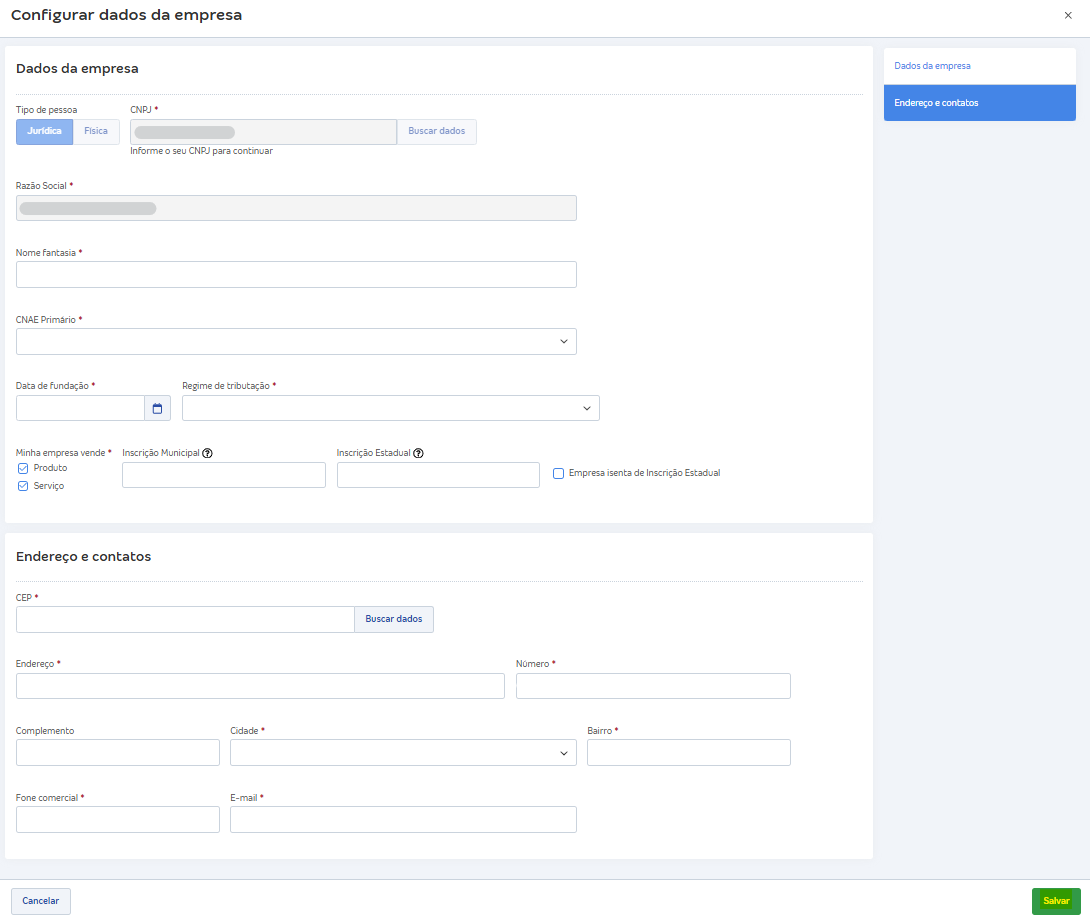Uncheck the Produto checkbox
Screen dimensions: 1090x919
23,468
